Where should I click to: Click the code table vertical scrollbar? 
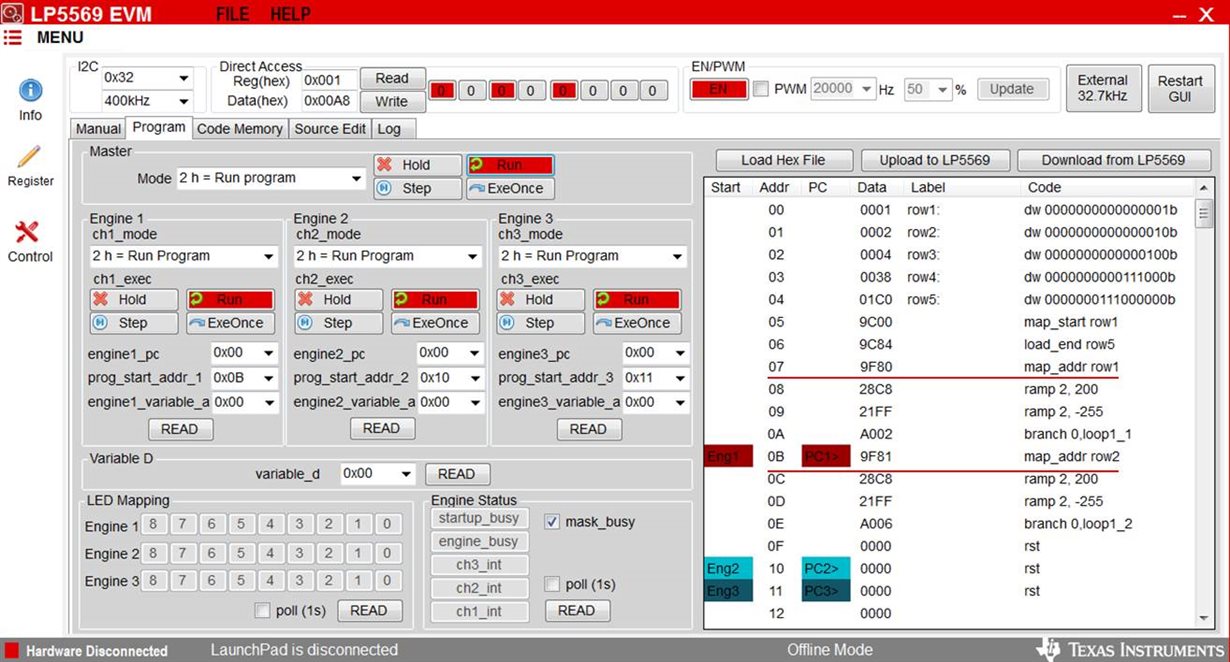point(1204,402)
